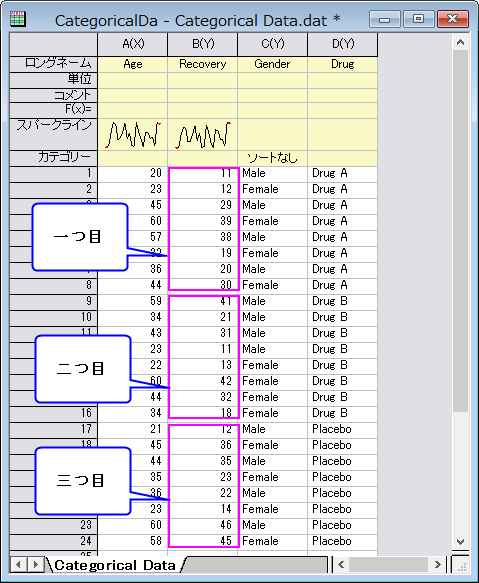
Task: Select the B(Y) column header
Action: pyautogui.click(x=203, y=44)
